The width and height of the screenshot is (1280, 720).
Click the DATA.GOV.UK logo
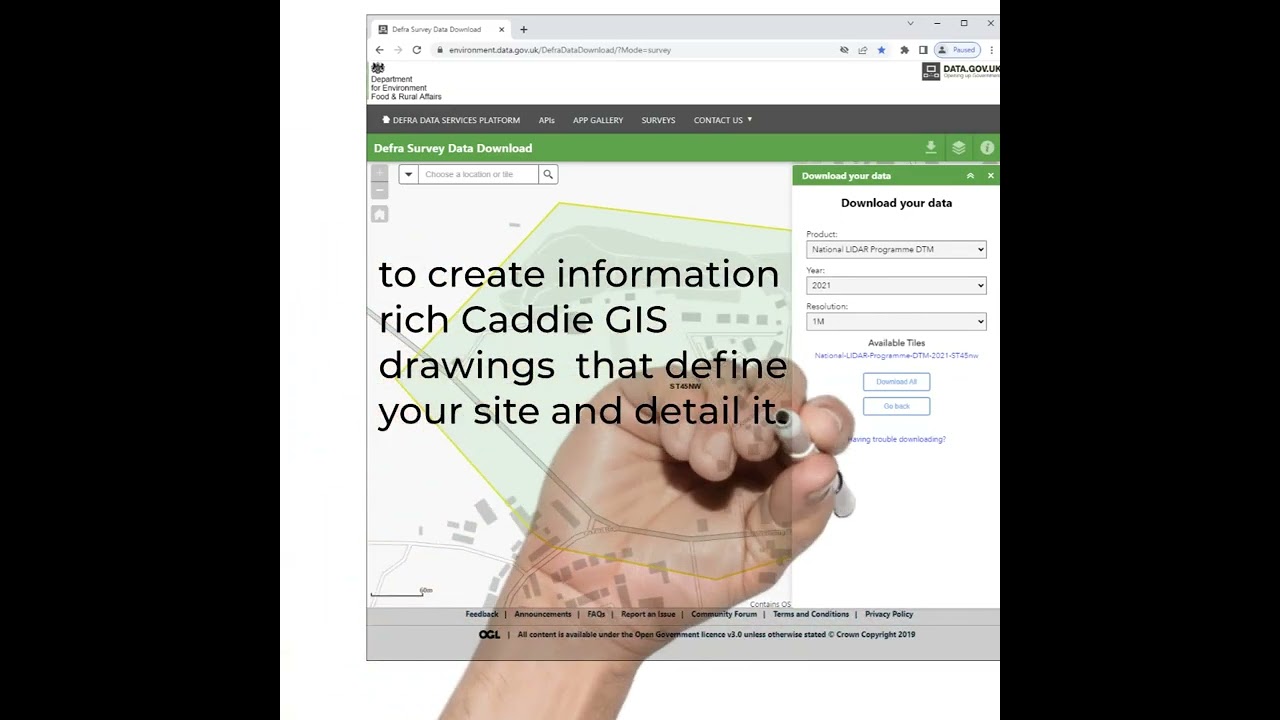coord(960,71)
